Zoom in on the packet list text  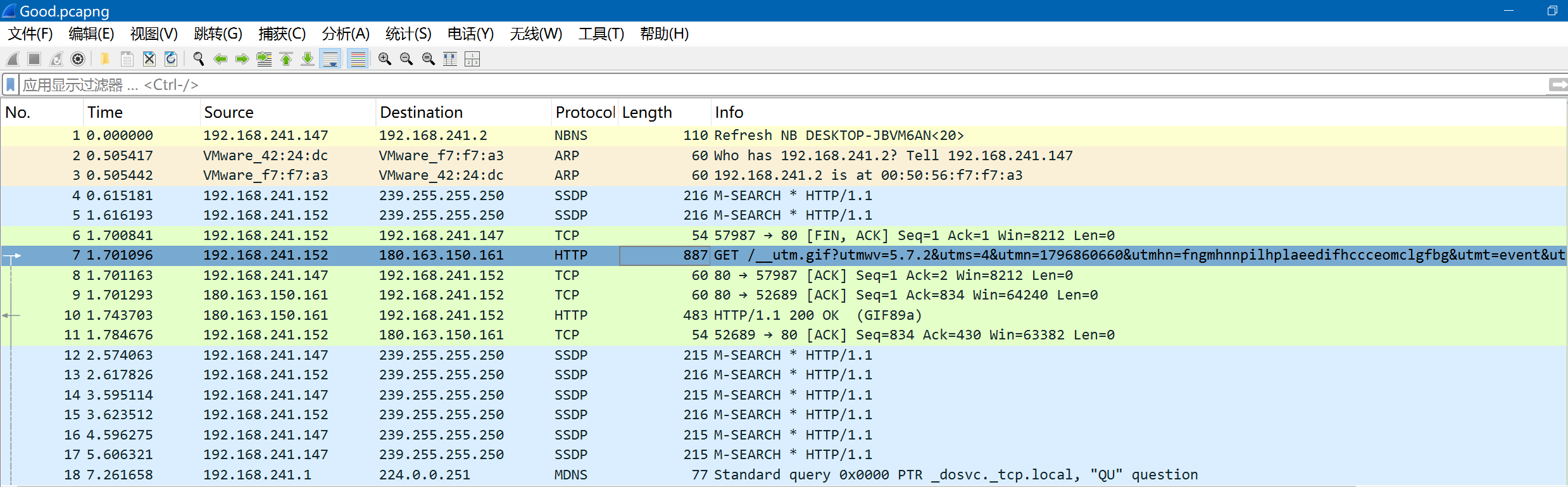tap(384, 59)
